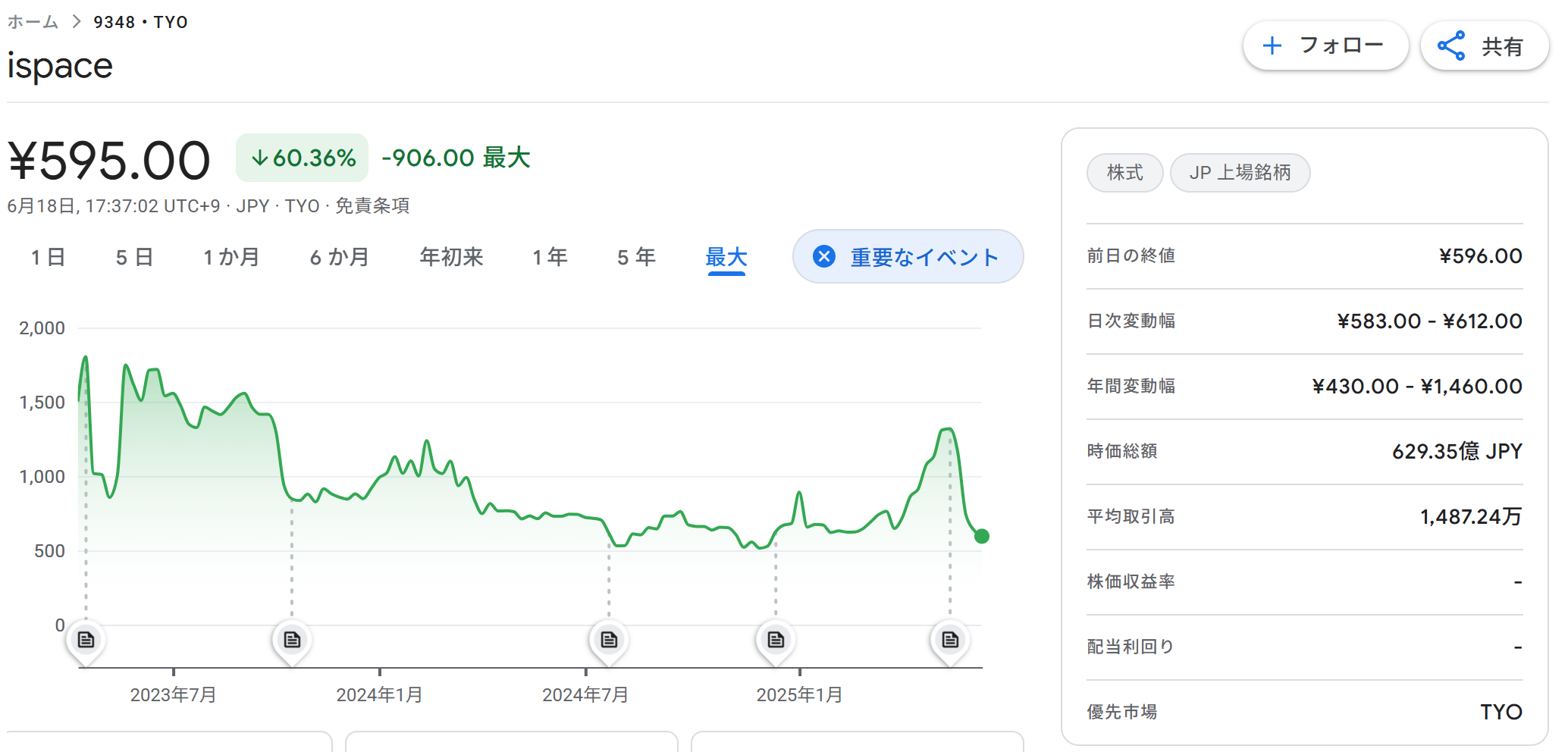Click the ¥596.00 previous close value

pyautogui.click(x=1481, y=256)
